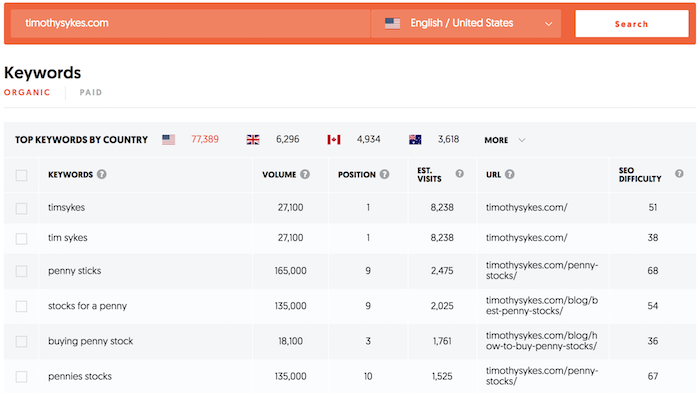This screenshot has height=393, width=700.
Task: Select the ORGANIC keywords tab
Action: (x=27, y=92)
